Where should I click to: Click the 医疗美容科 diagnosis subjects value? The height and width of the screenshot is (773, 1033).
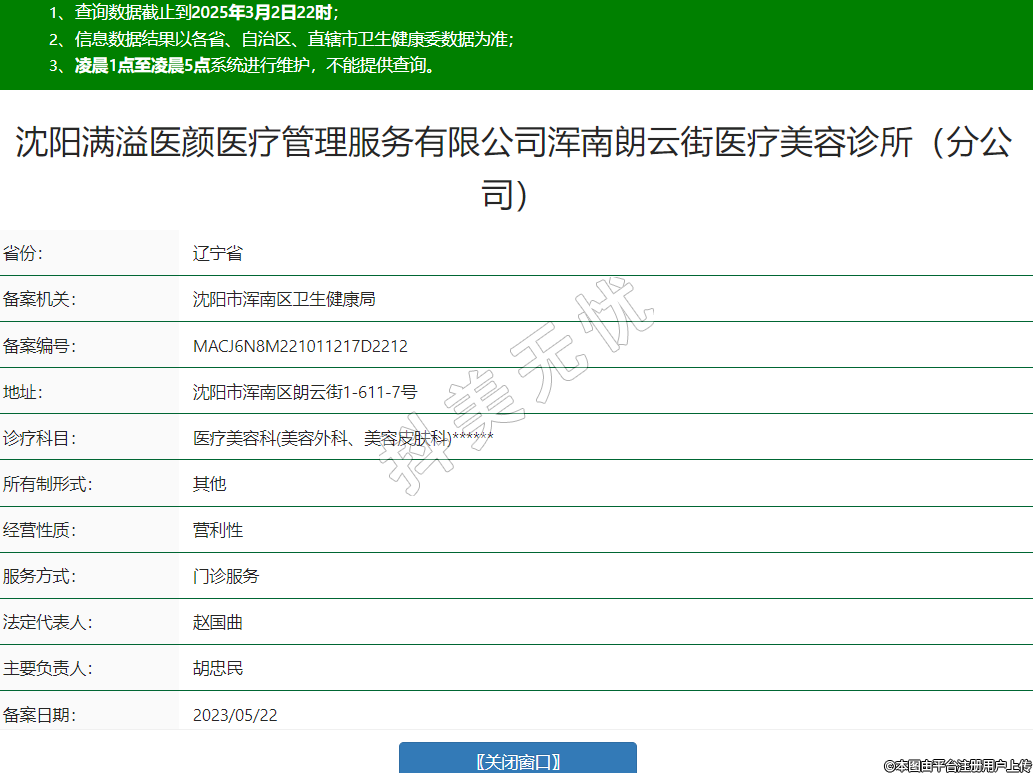tap(343, 438)
